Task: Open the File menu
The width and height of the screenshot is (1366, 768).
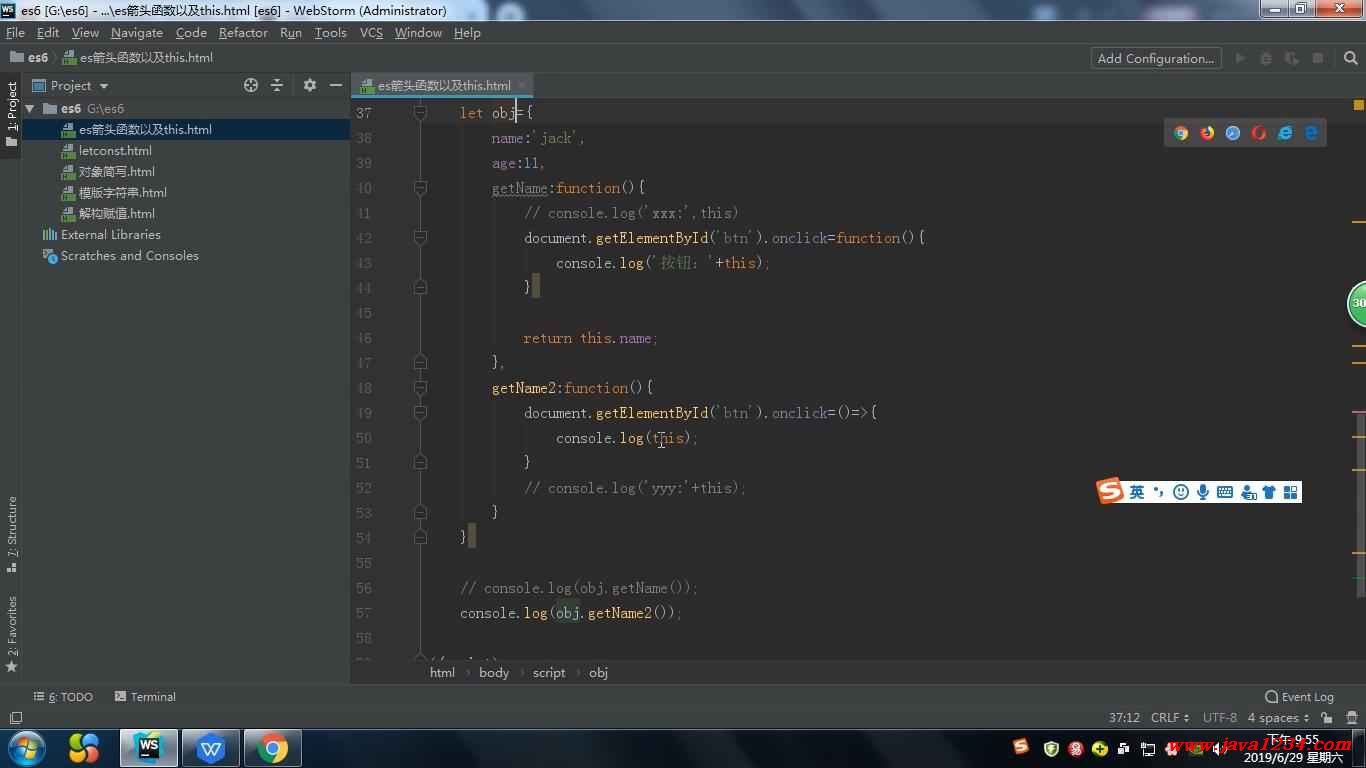Action: click(x=15, y=32)
